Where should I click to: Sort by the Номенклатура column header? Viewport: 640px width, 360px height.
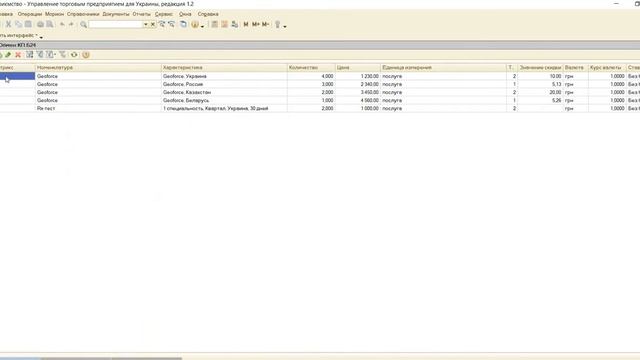[98, 67]
